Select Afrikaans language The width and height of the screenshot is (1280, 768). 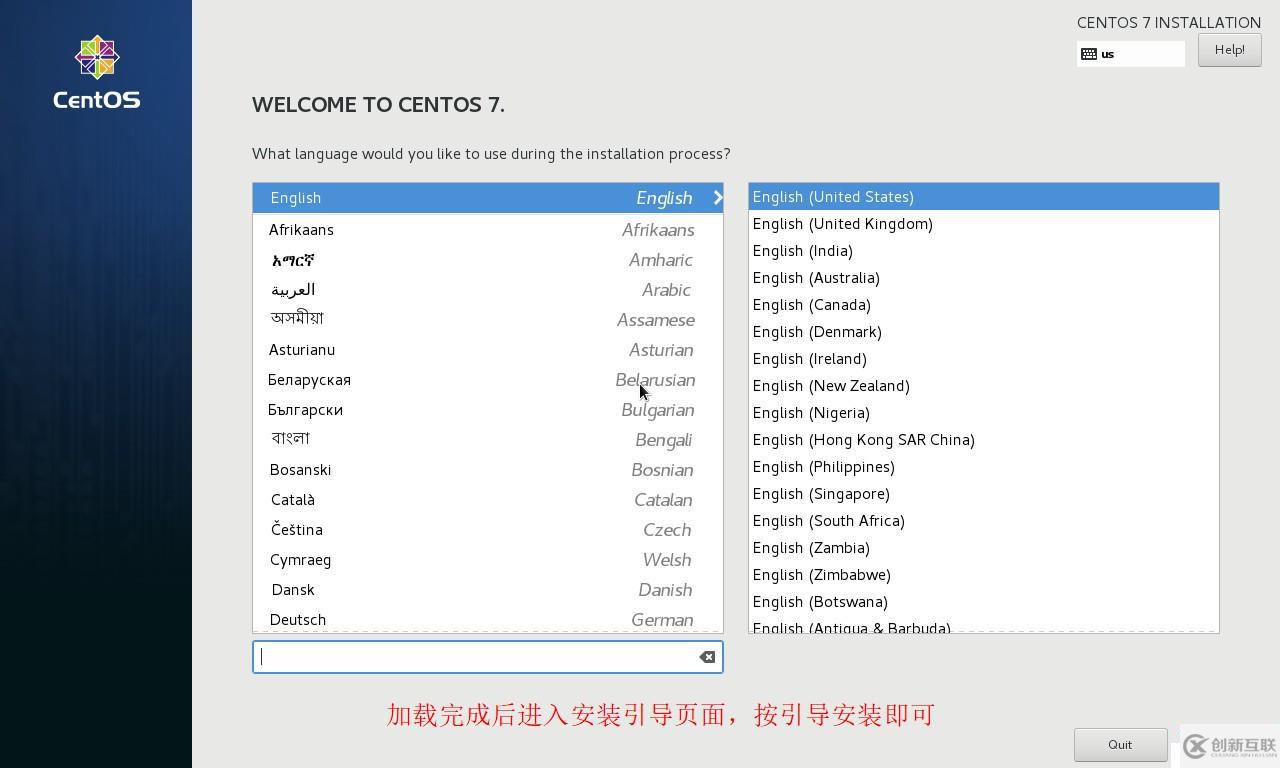pos(488,230)
